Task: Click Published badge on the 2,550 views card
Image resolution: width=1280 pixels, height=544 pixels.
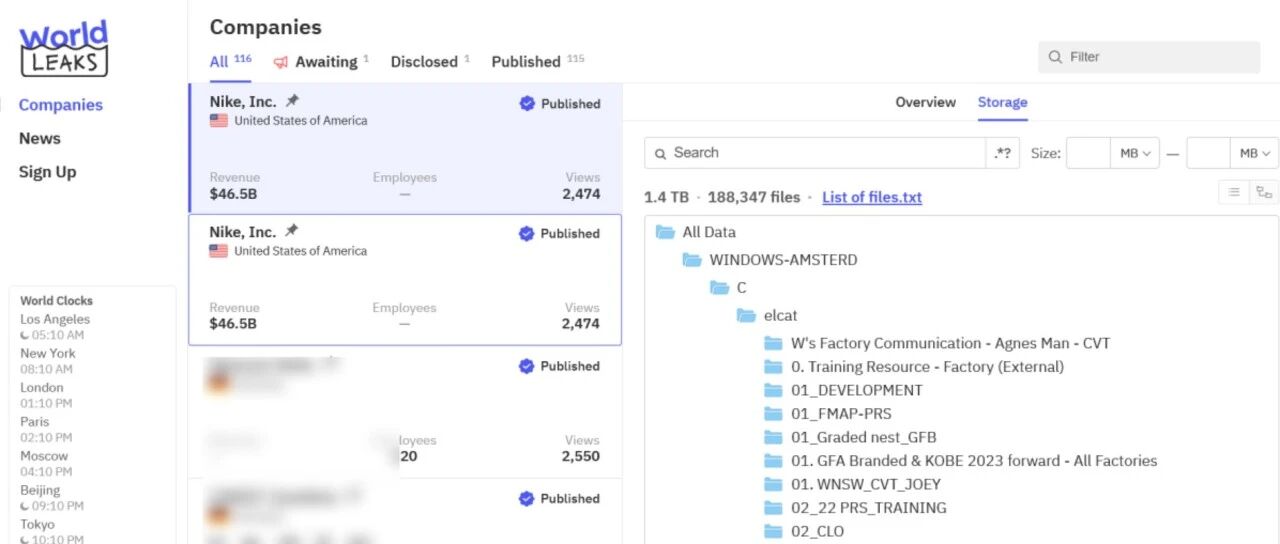Action: 559,366
